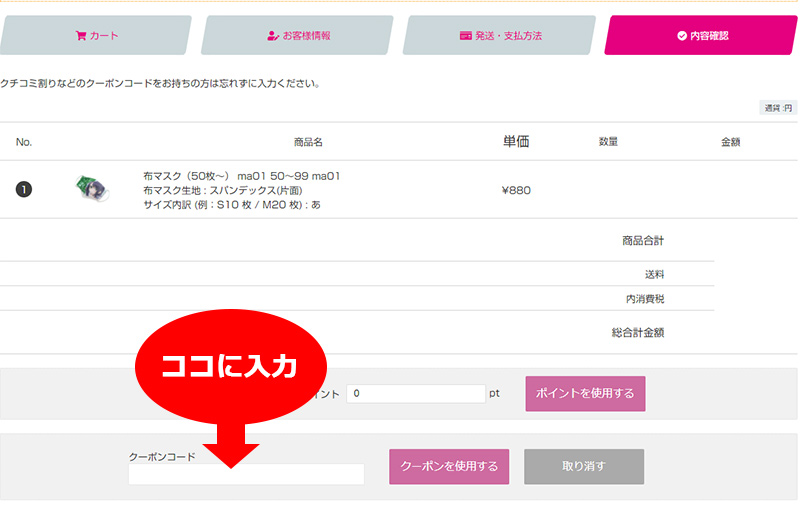Image resolution: width=800 pixels, height=505 pixels.
Task: Click the ¥880 unit price
Action: (x=515, y=190)
